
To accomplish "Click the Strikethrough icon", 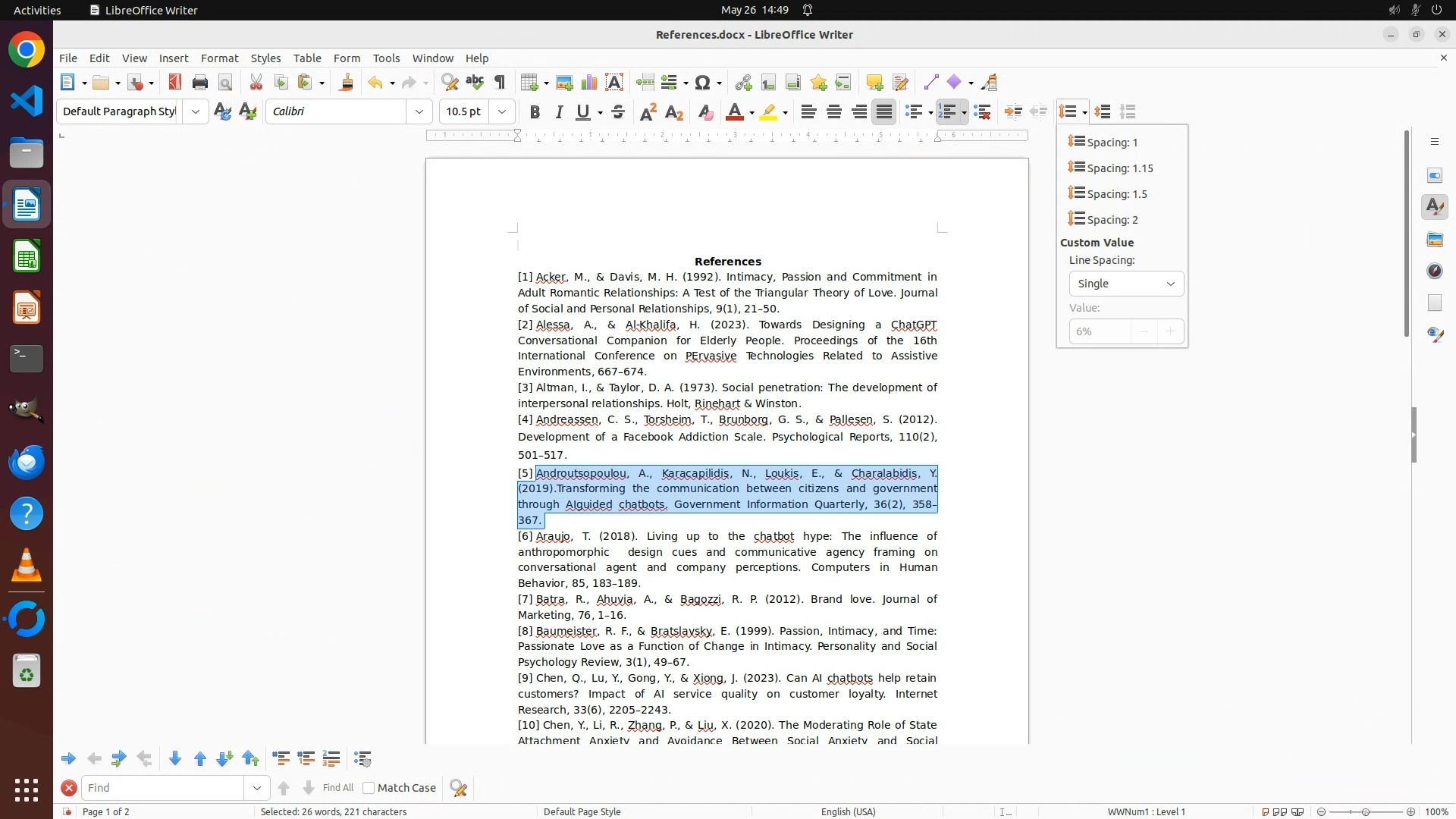I will coord(618,112).
